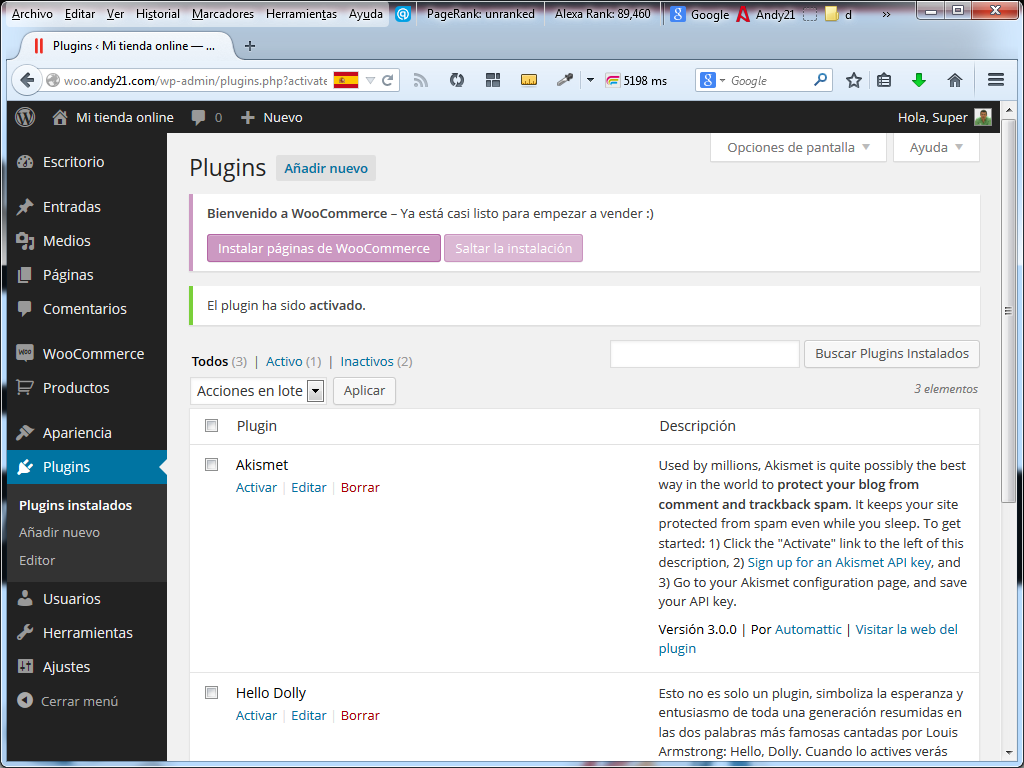Click Añadir nuevo button beside Plugins
1024x768 pixels.
pyautogui.click(x=326, y=168)
